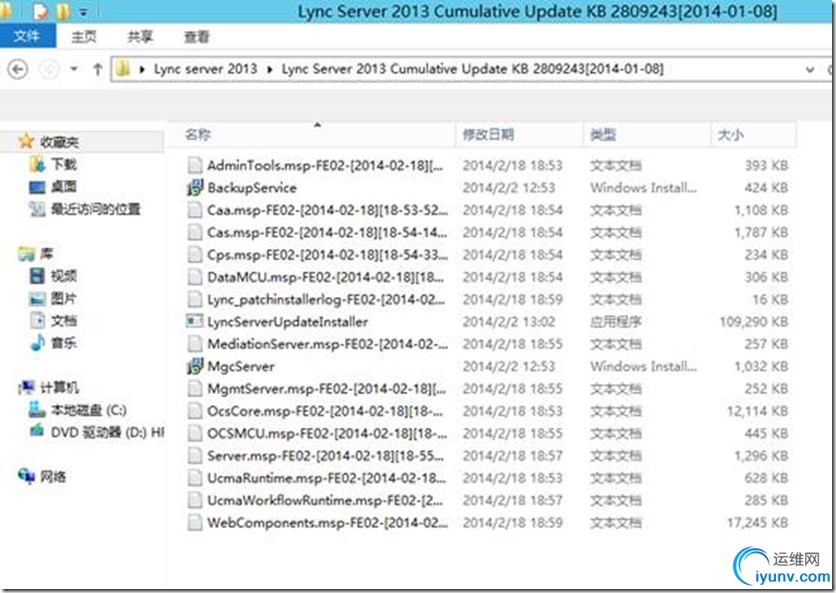The image size is (836, 593).
Task: Open 最近访问的位置 in navigation pane
Action: [95, 209]
